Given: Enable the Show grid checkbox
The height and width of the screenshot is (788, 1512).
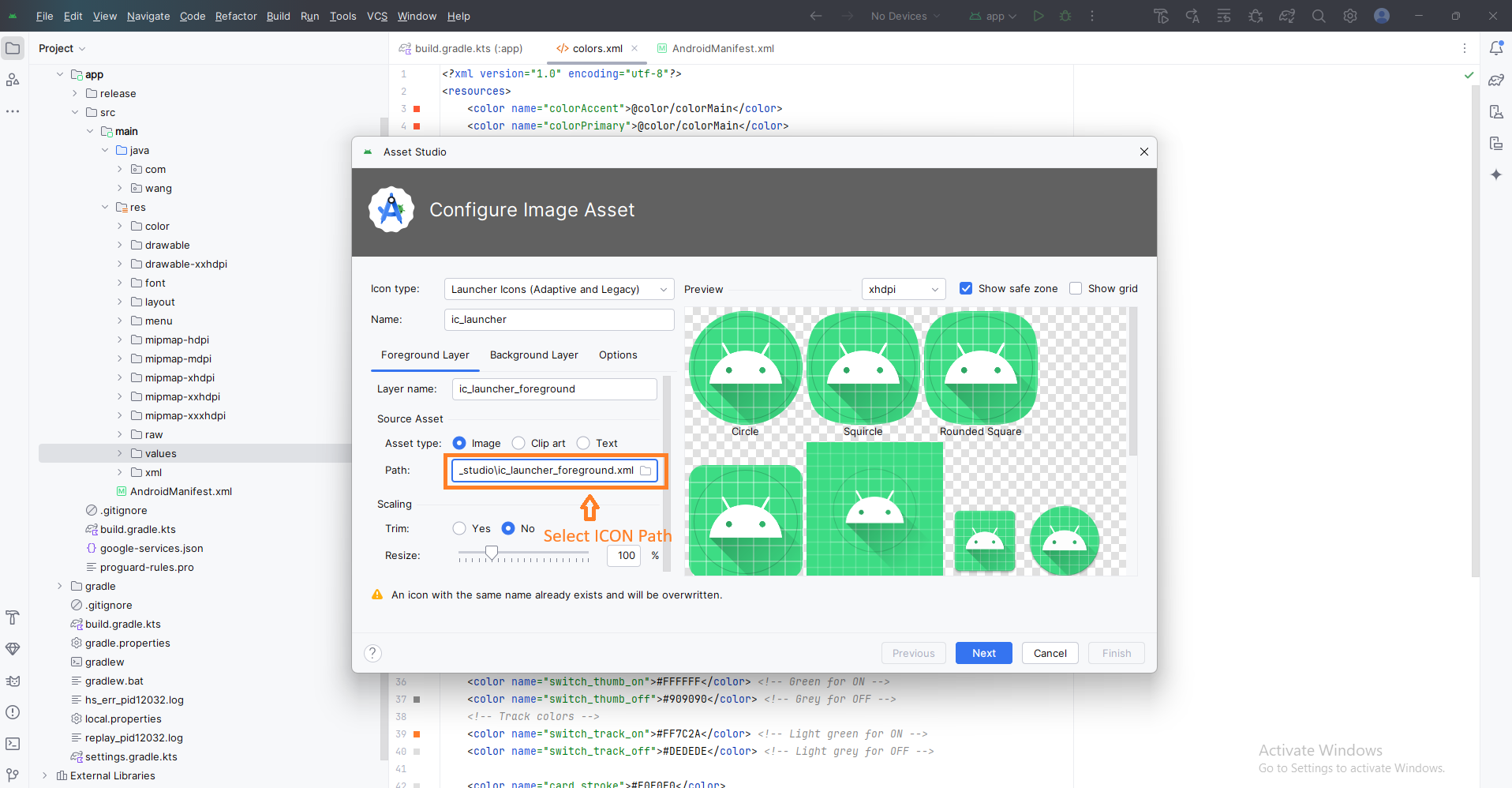Looking at the screenshot, I should tap(1076, 288).
